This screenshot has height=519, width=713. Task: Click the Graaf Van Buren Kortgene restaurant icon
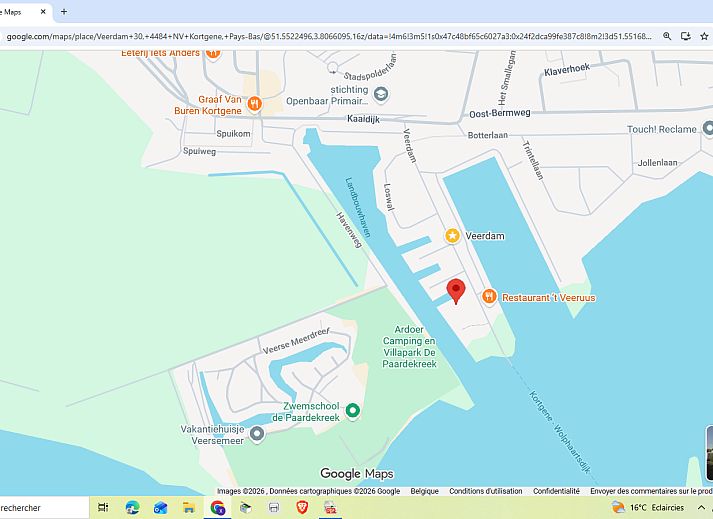[x=255, y=102]
